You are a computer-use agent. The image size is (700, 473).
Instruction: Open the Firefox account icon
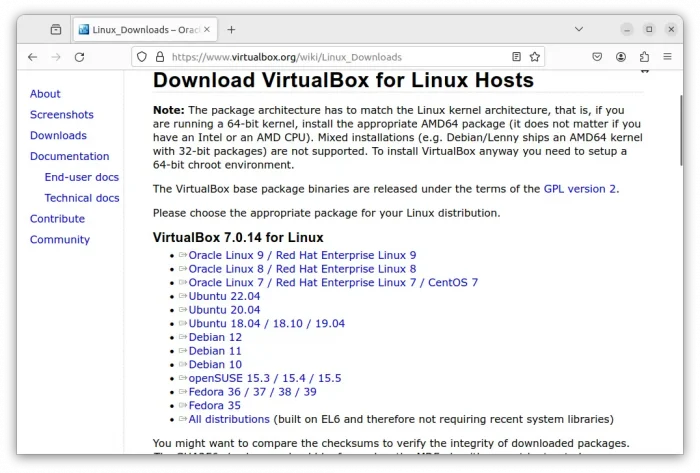621,57
